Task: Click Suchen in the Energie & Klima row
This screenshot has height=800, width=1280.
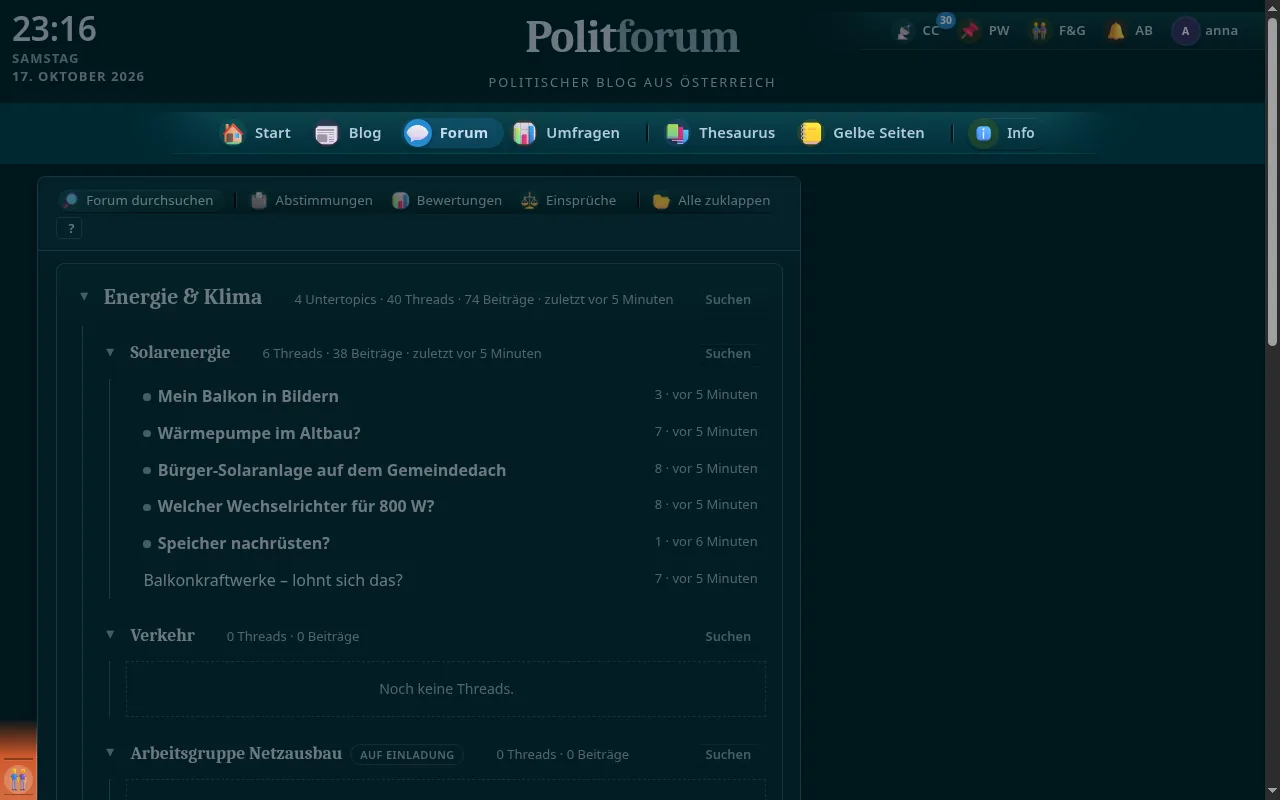Action: 728,299
